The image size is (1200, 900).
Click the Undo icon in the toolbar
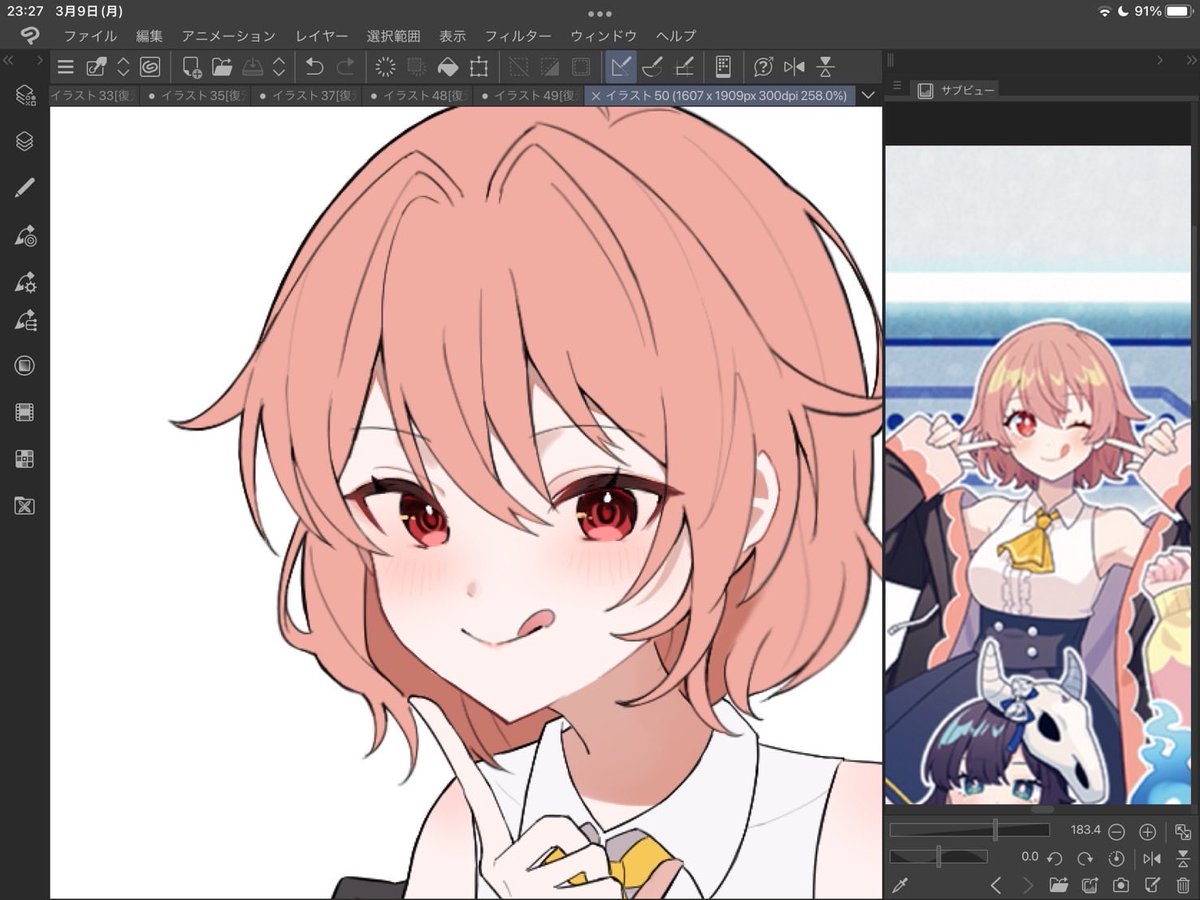point(314,66)
